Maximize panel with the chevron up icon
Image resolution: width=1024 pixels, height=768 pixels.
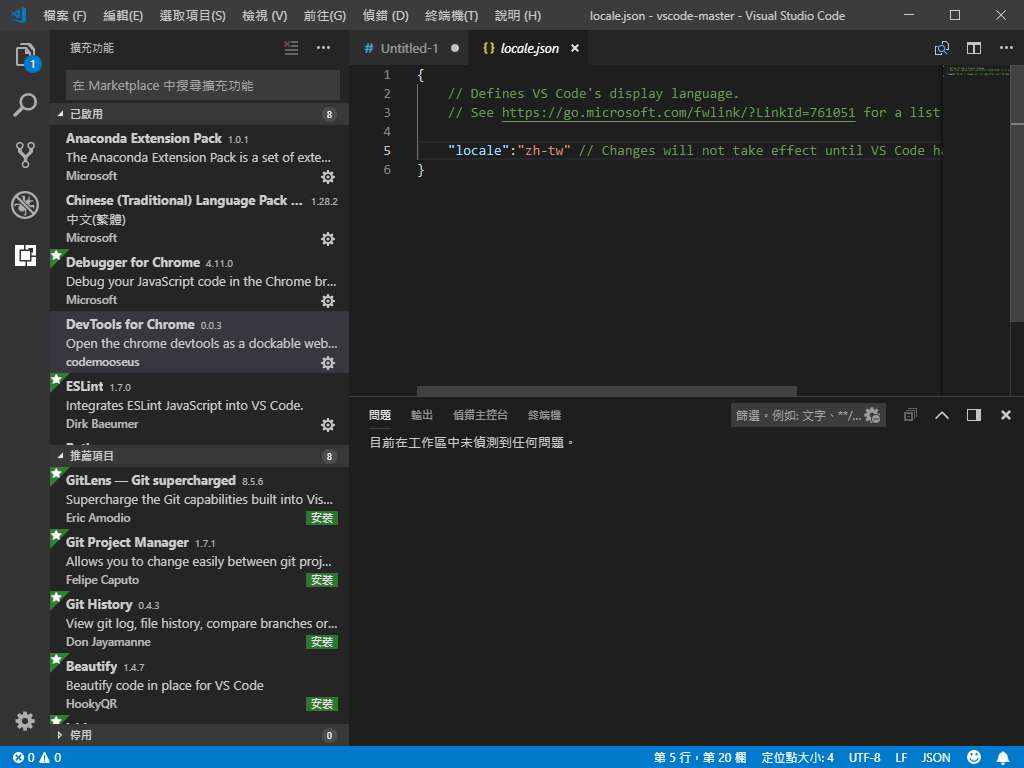(941, 415)
